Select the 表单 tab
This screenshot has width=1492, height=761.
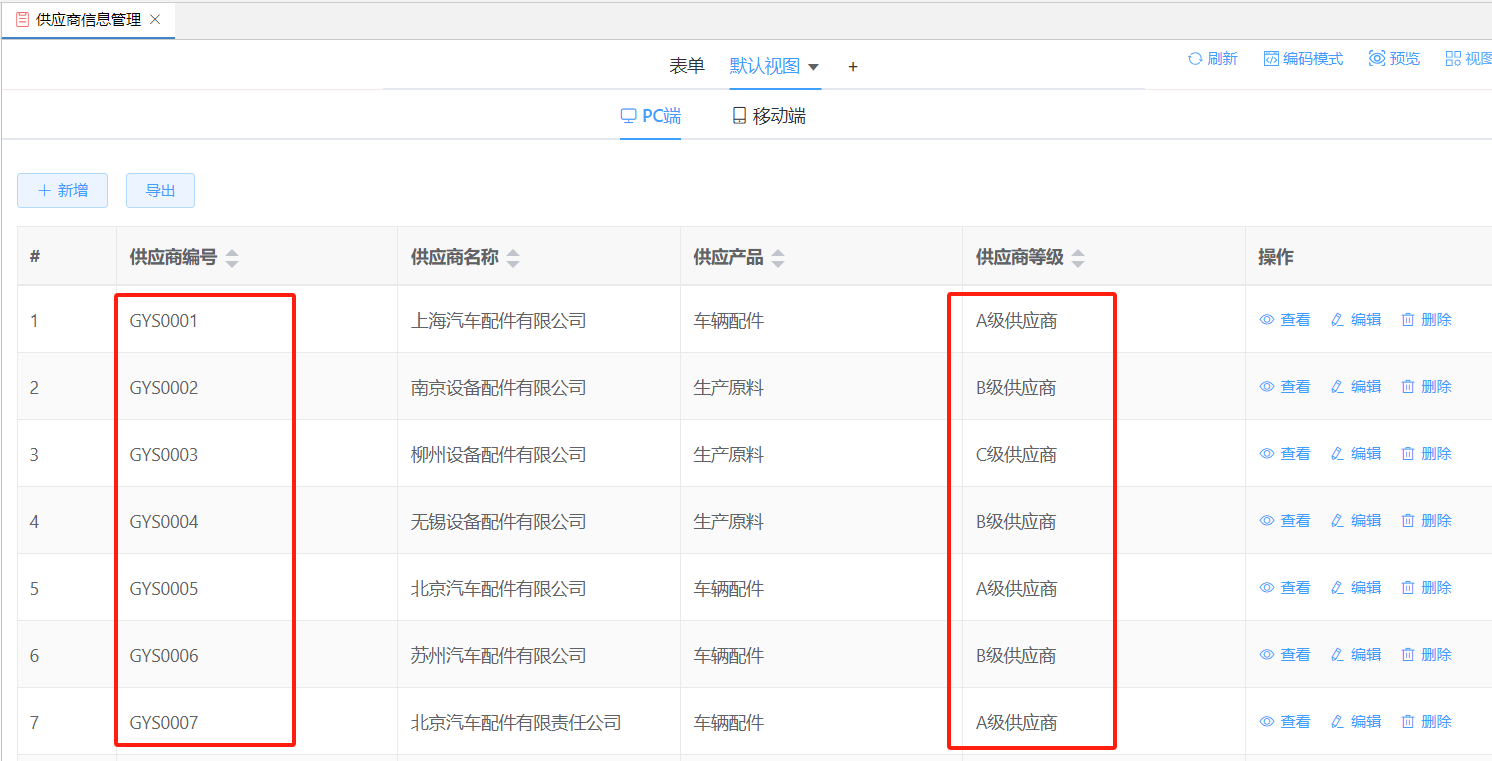pos(687,66)
